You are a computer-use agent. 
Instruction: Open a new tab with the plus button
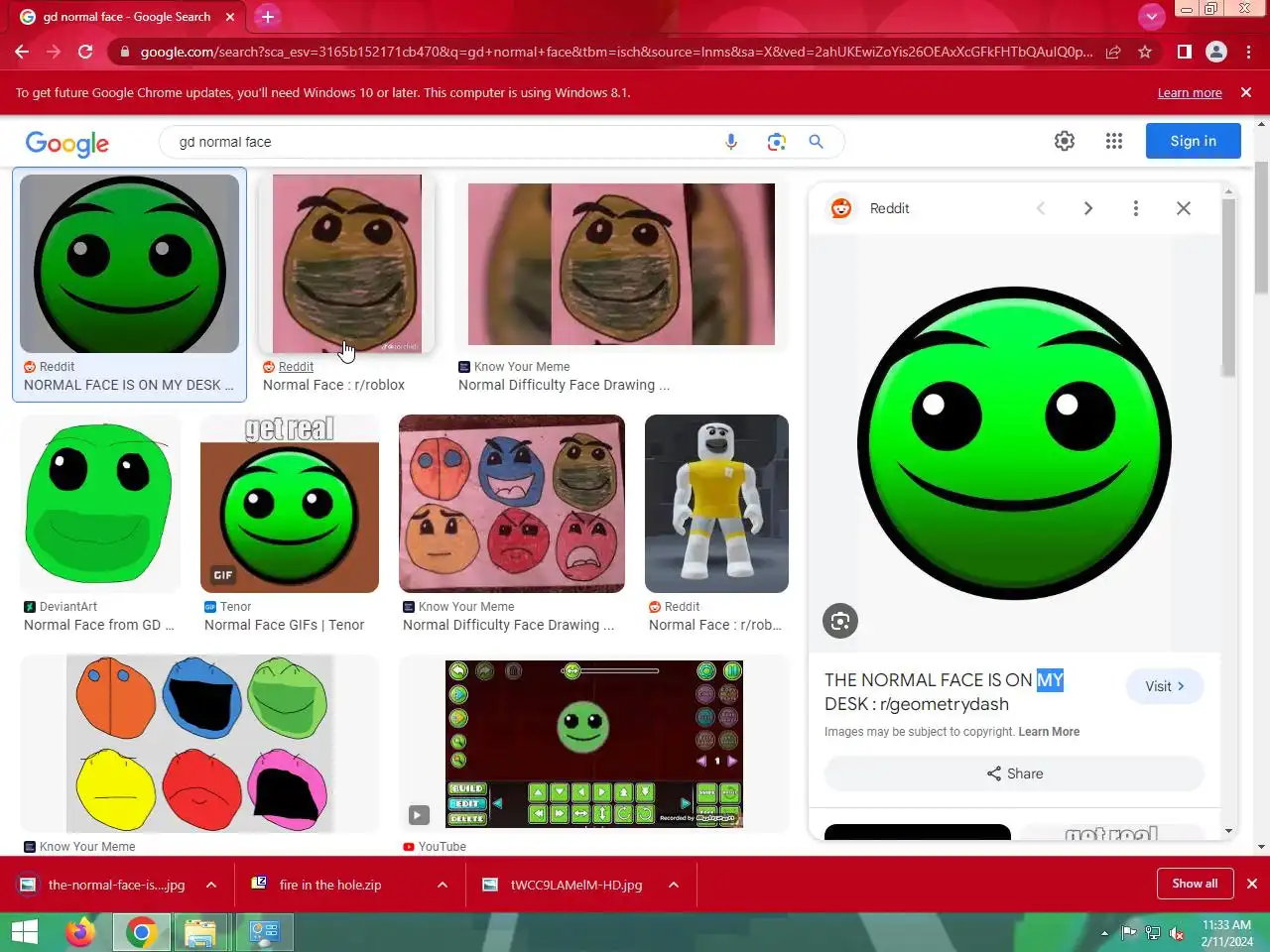(x=267, y=17)
